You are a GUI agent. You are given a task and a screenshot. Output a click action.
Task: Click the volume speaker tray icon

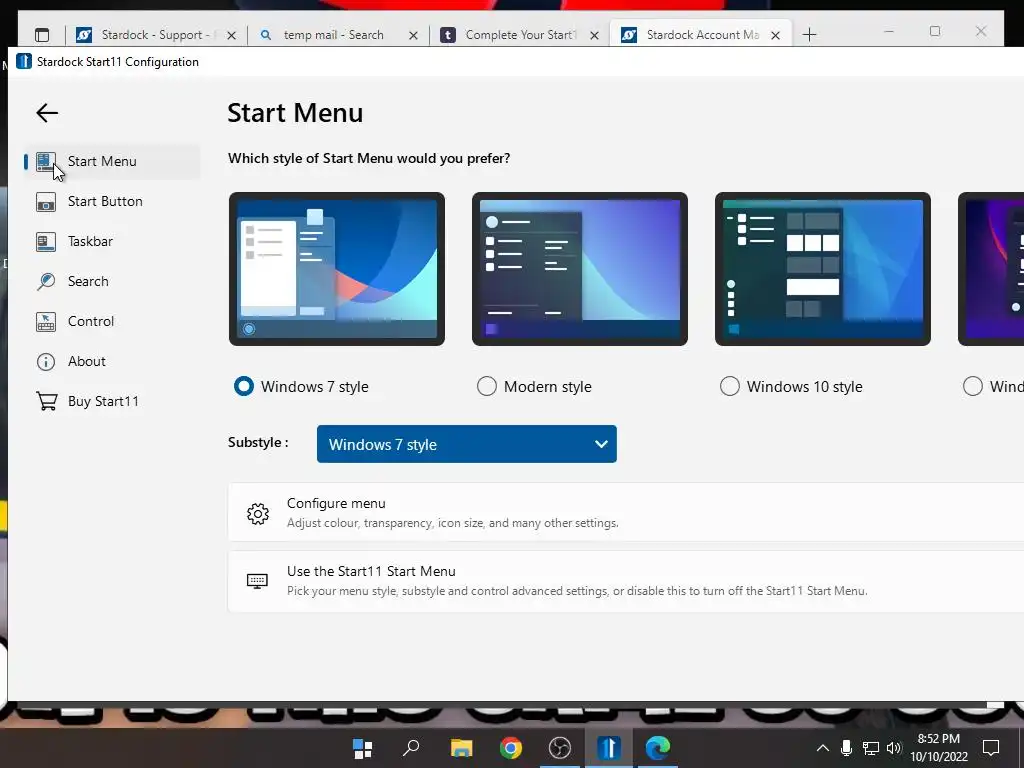tap(893, 748)
